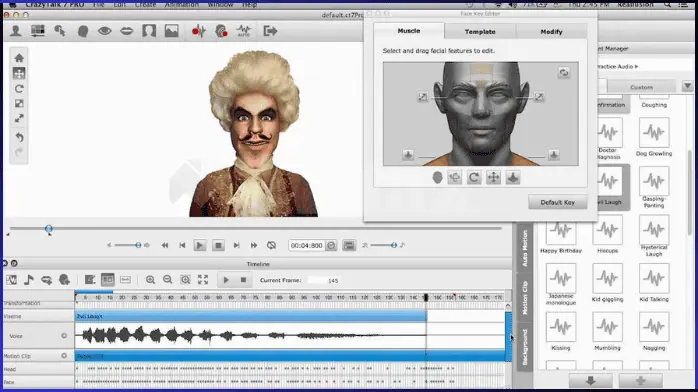Expand Practice Audio path arrow
Screen dimensions: 698x392
[x=637, y=66]
